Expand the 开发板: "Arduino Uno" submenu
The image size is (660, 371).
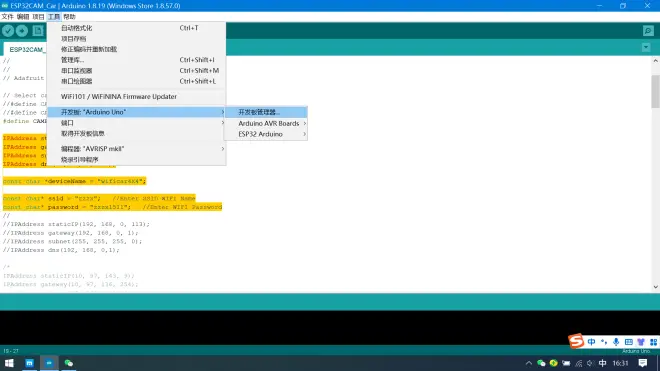point(136,112)
